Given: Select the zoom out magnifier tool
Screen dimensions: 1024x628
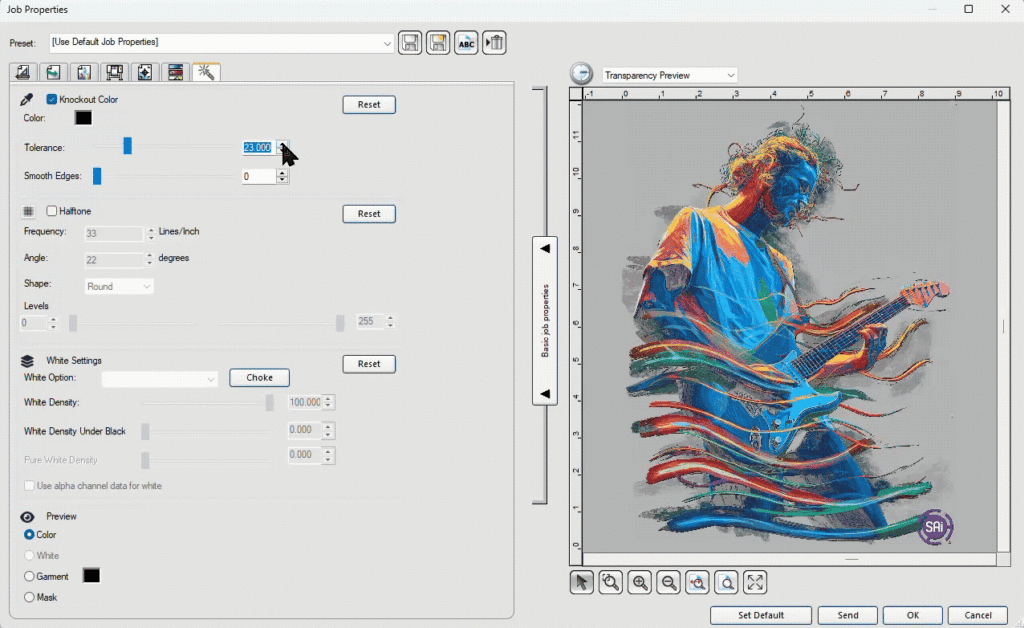Looking at the screenshot, I should tap(668, 582).
